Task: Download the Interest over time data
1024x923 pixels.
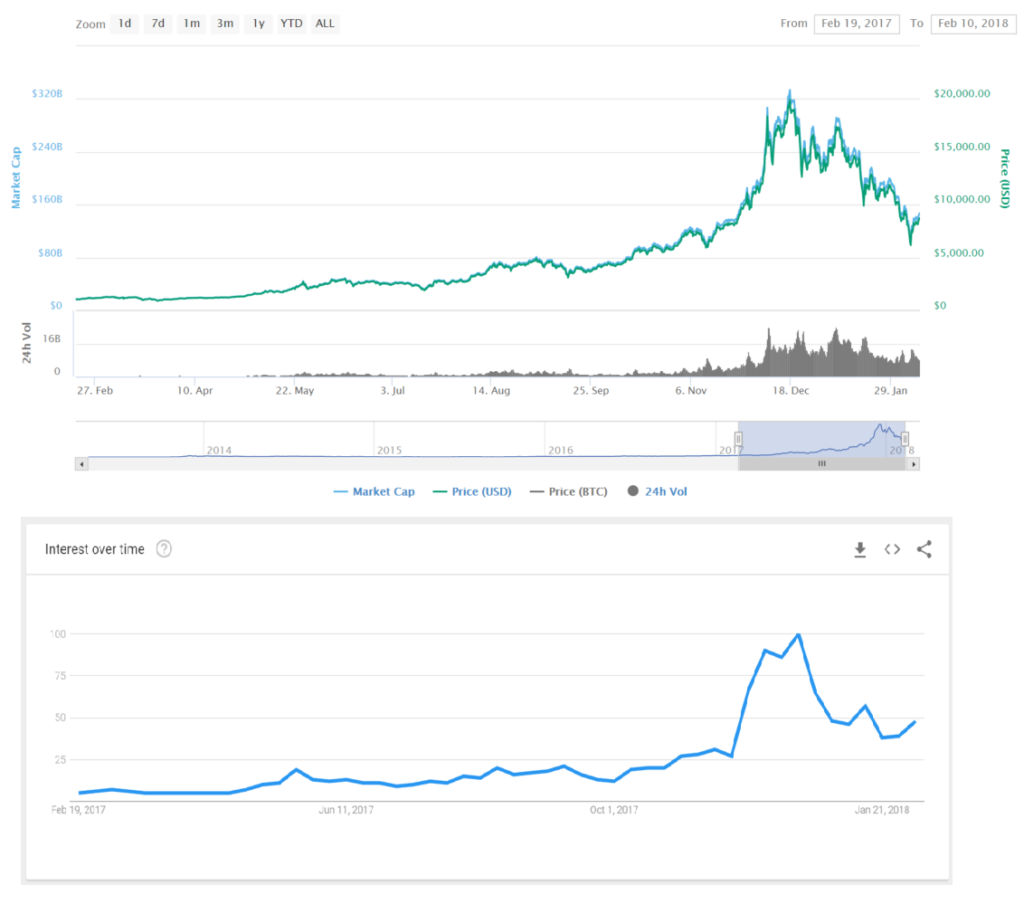Action: pos(860,549)
